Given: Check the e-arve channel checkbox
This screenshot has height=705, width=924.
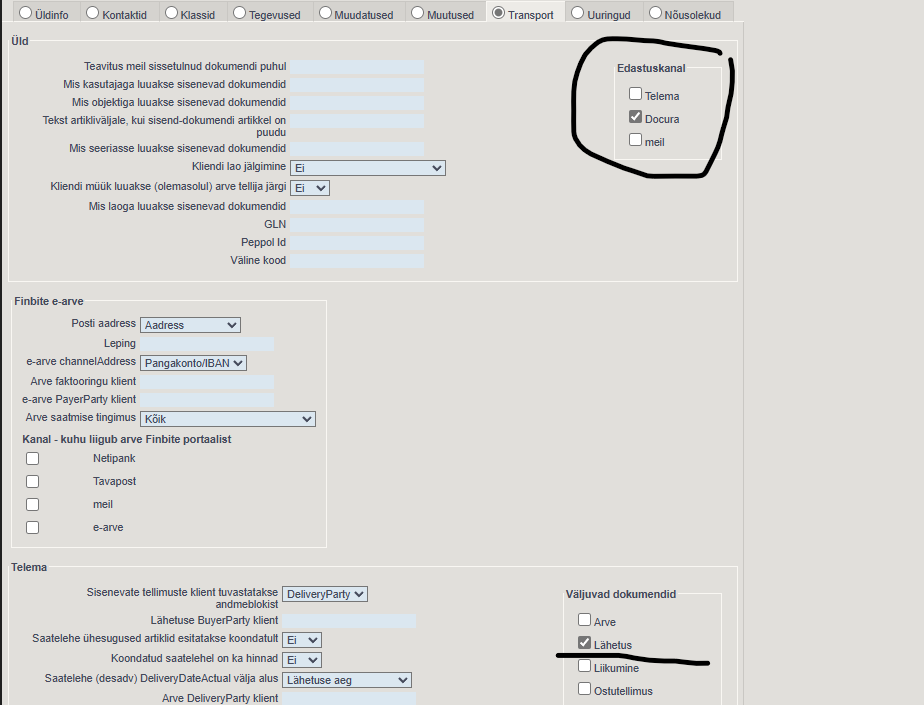Looking at the screenshot, I should tap(32, 528).
